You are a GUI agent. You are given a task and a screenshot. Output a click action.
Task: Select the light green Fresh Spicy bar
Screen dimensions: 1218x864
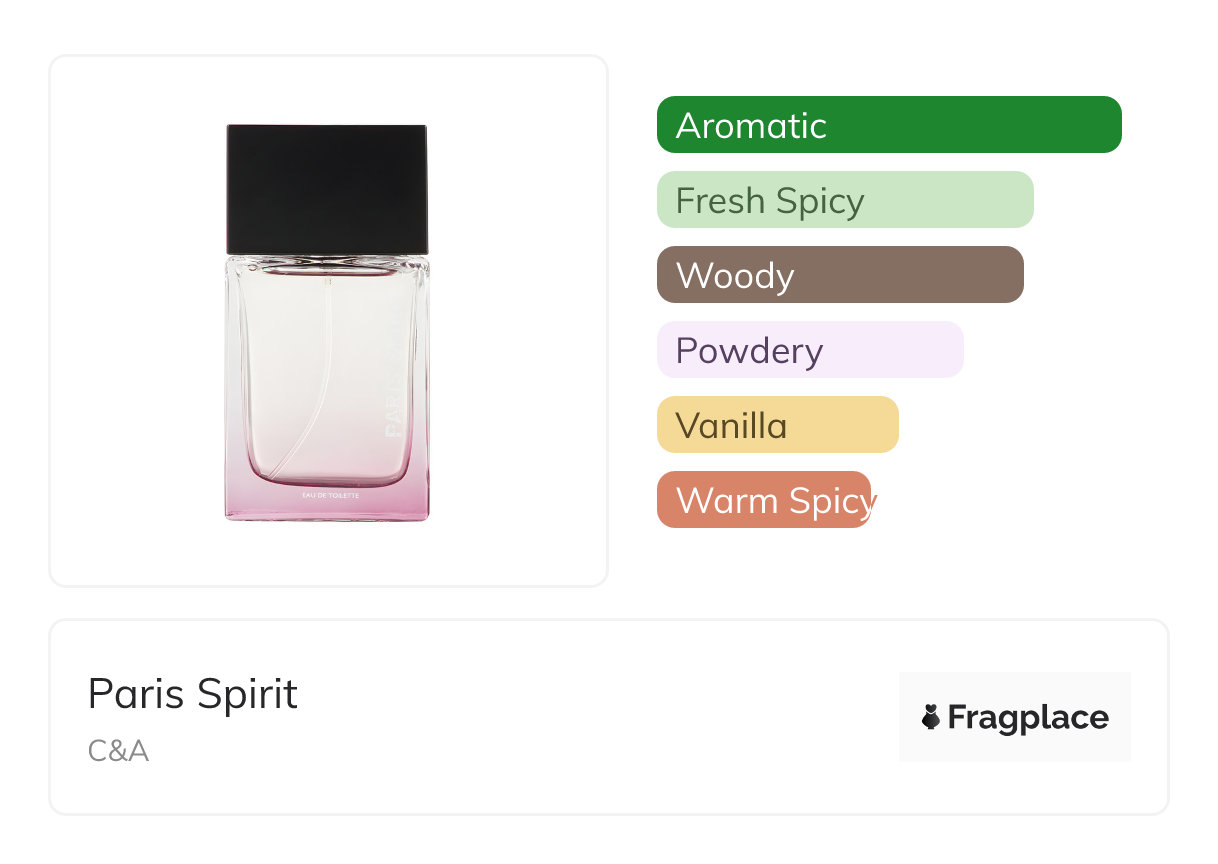point(845,200)
